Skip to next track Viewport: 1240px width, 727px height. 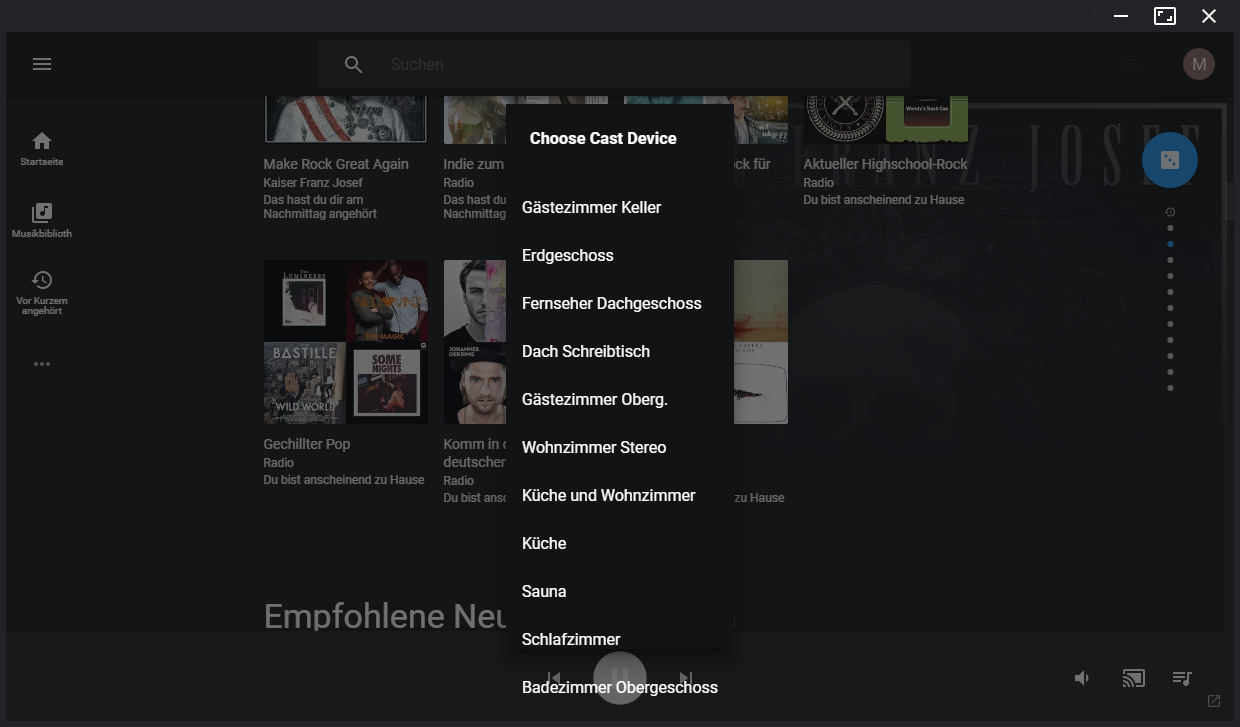coord(686,678)
